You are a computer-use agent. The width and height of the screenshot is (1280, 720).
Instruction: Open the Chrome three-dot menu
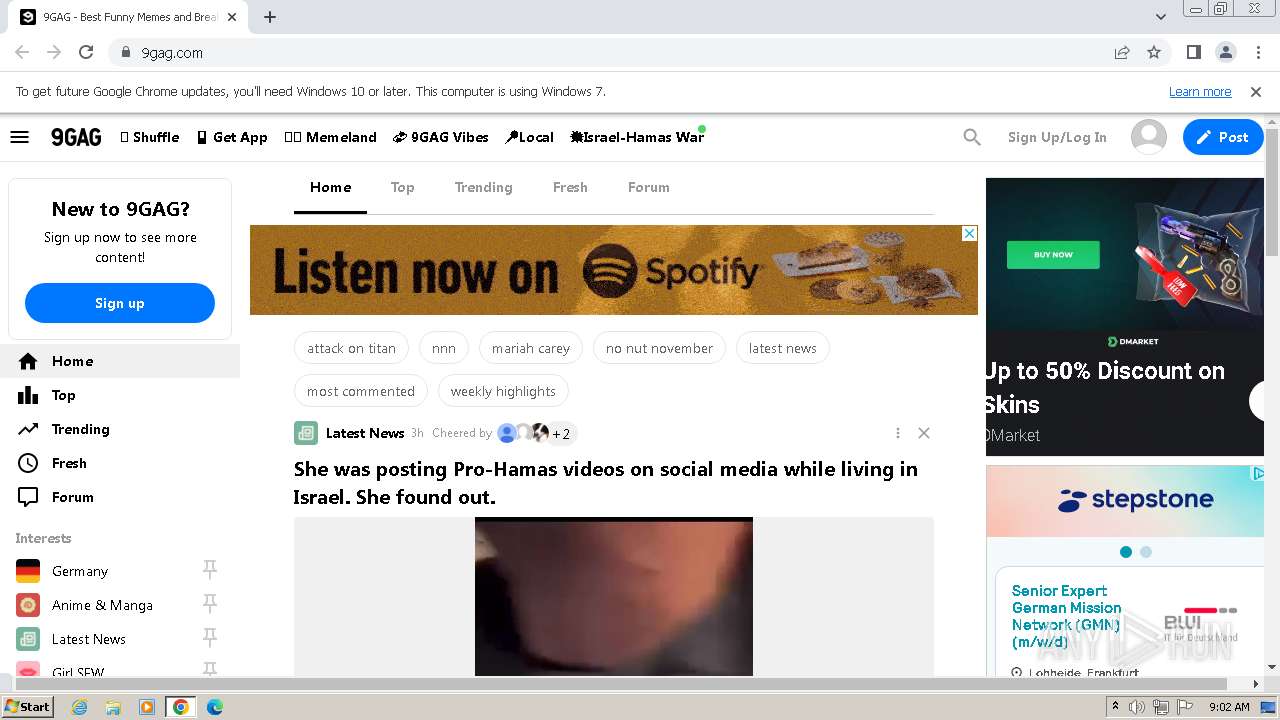[x=1258, y=52]
